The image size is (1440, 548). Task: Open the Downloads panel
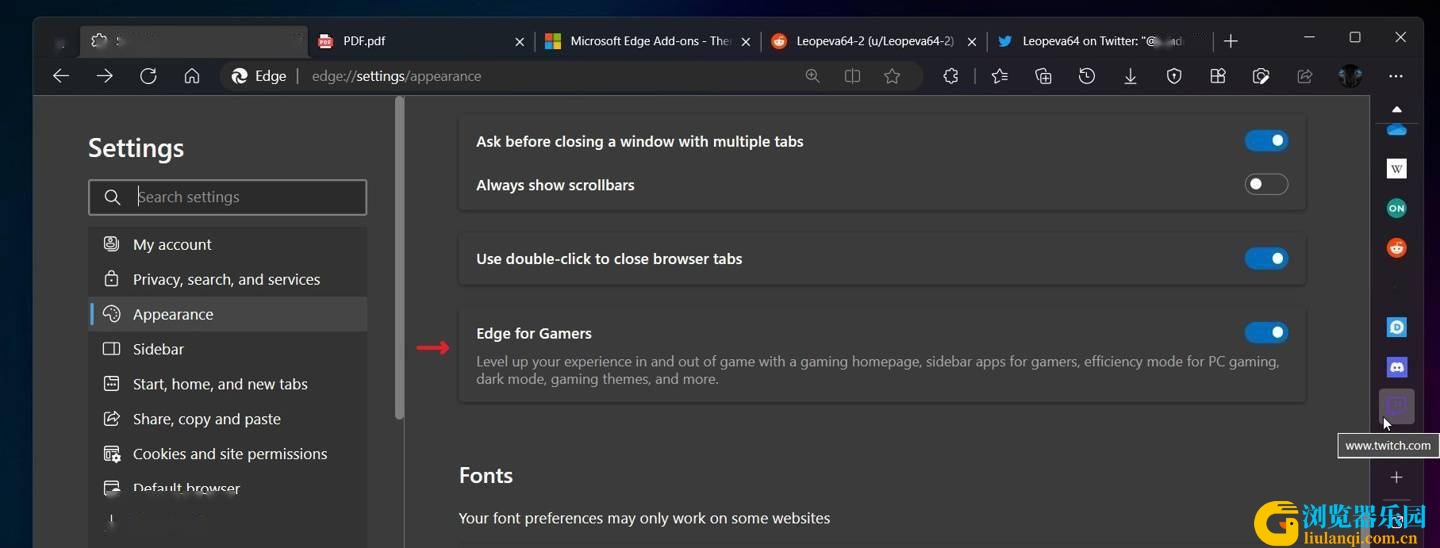pyautogui.click(x=1130, y=76)
